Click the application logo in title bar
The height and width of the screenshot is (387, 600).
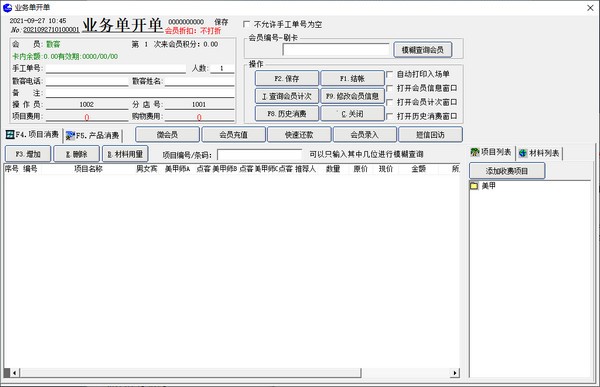(7, 7)
